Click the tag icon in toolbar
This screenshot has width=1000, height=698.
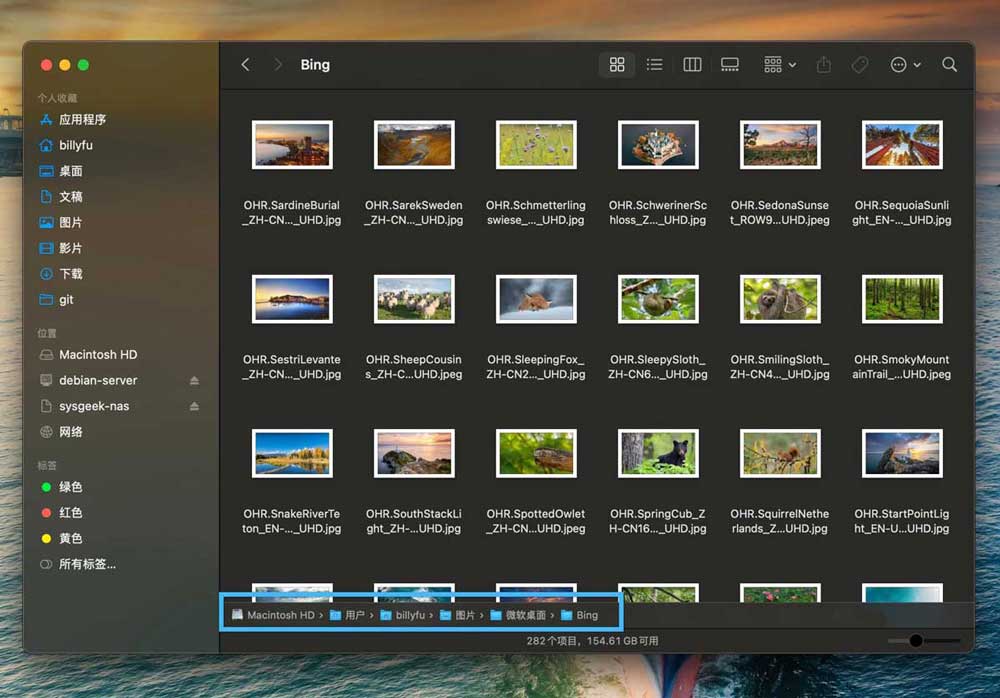[860, 65]
